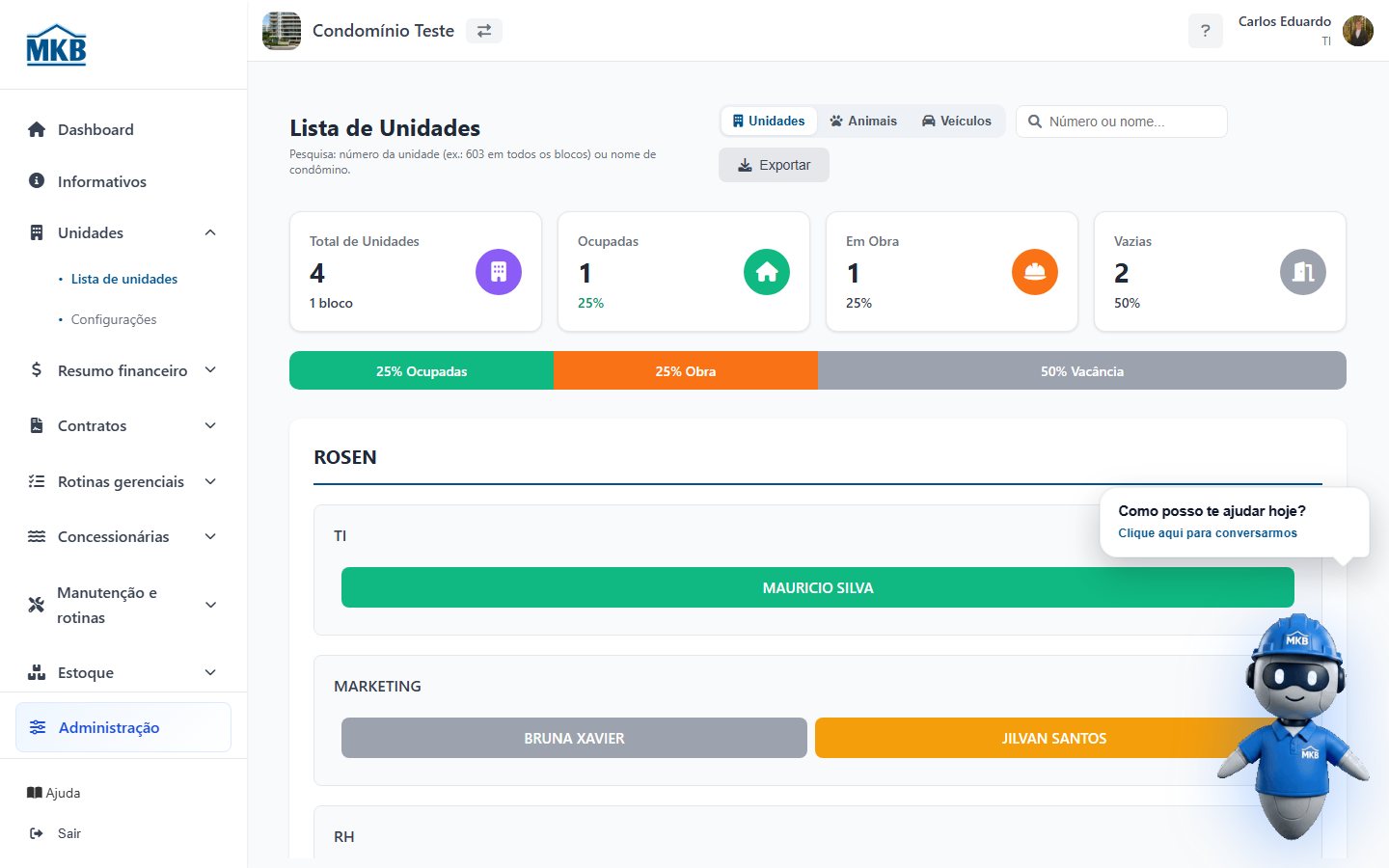Image resolution: width=1389 pixels, height=868 pixels.
Task: Click the Concessionárias waves icon
Action: point(37,536)
